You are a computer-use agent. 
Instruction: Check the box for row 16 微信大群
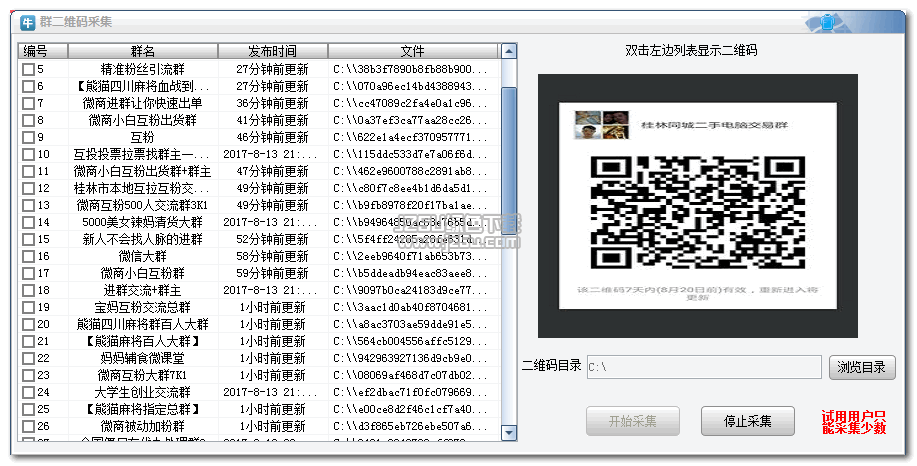point(28,256)
